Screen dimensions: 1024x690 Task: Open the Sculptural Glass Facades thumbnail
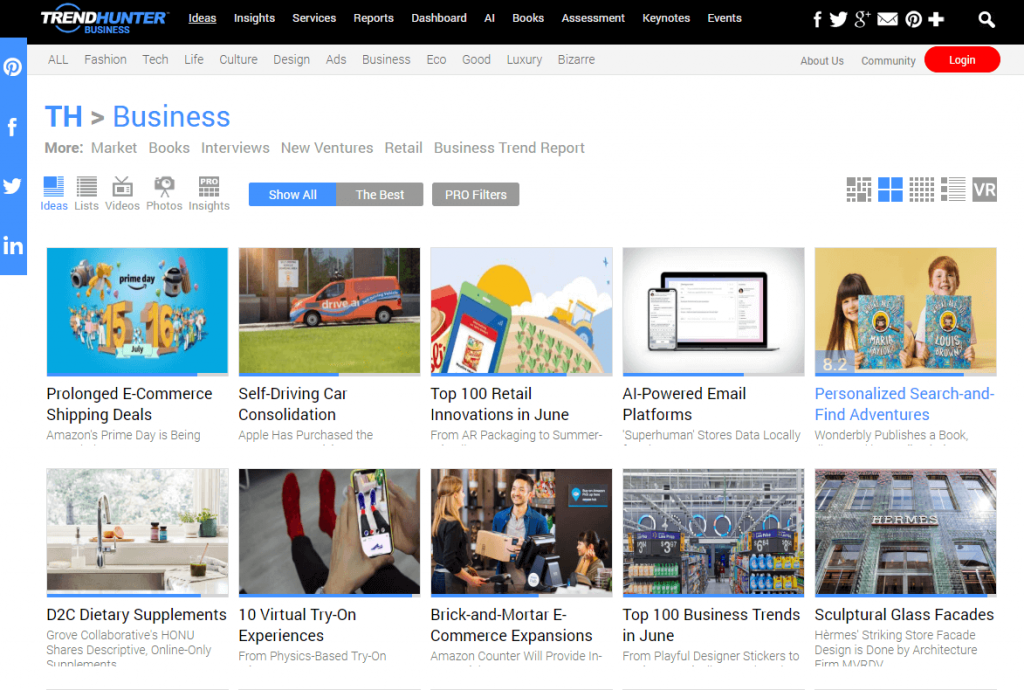(905, 531)
